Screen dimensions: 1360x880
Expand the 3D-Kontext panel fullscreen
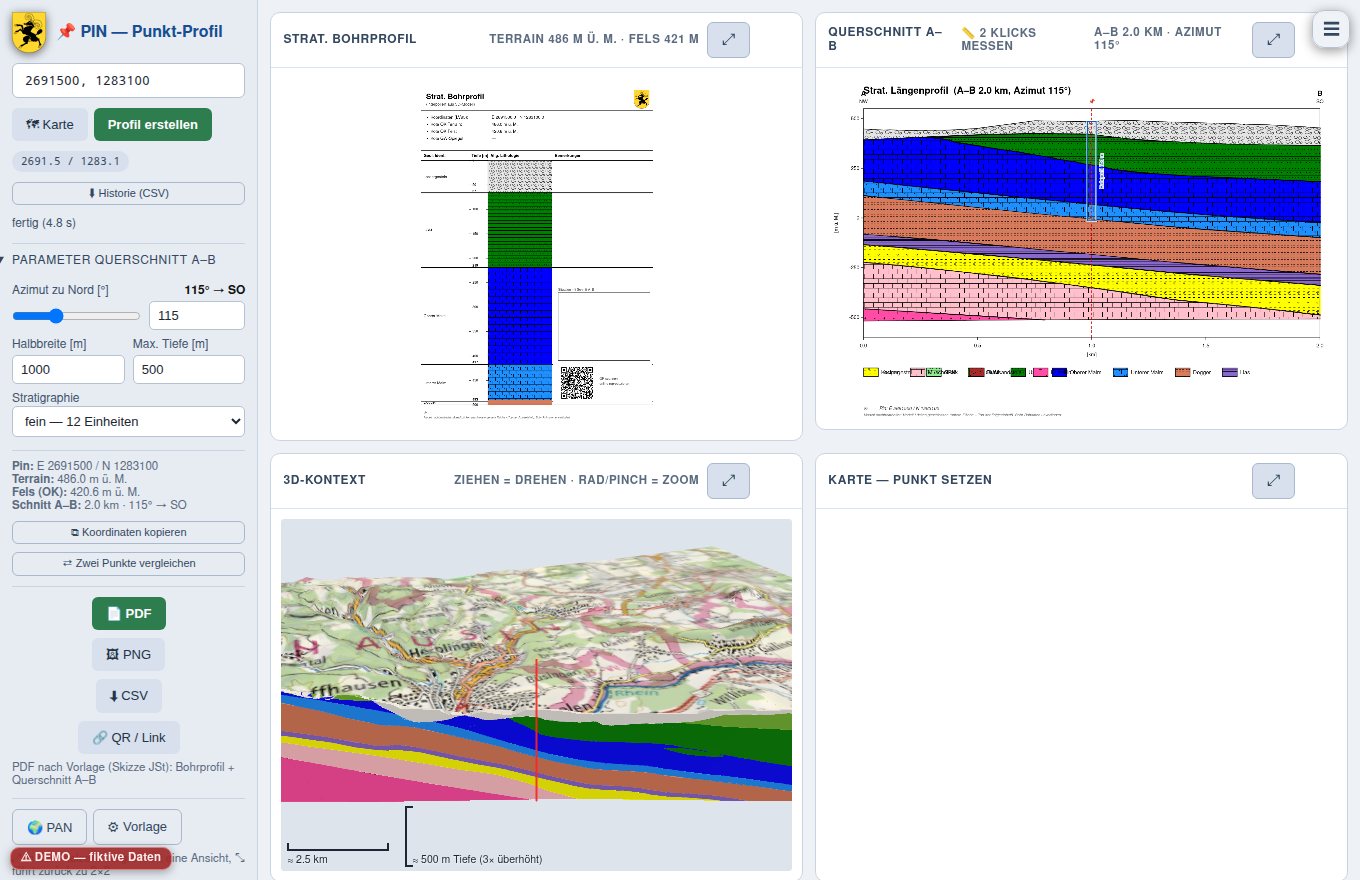(x=728, y=481)
